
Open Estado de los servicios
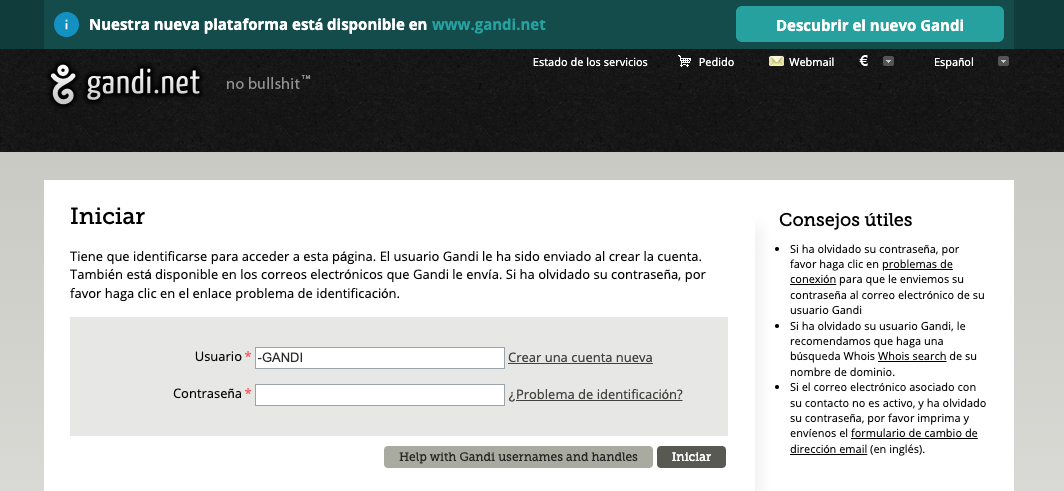[590, 62]
